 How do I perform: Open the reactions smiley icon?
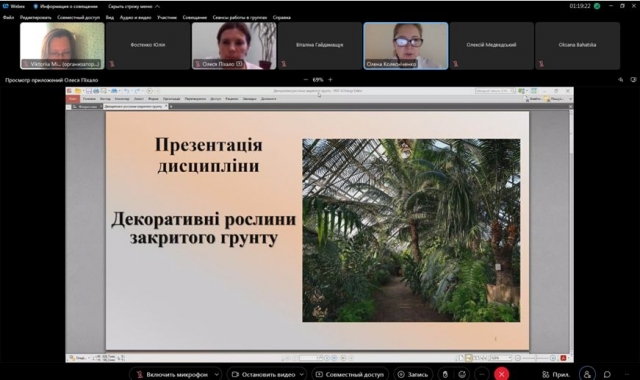point(462,374)
